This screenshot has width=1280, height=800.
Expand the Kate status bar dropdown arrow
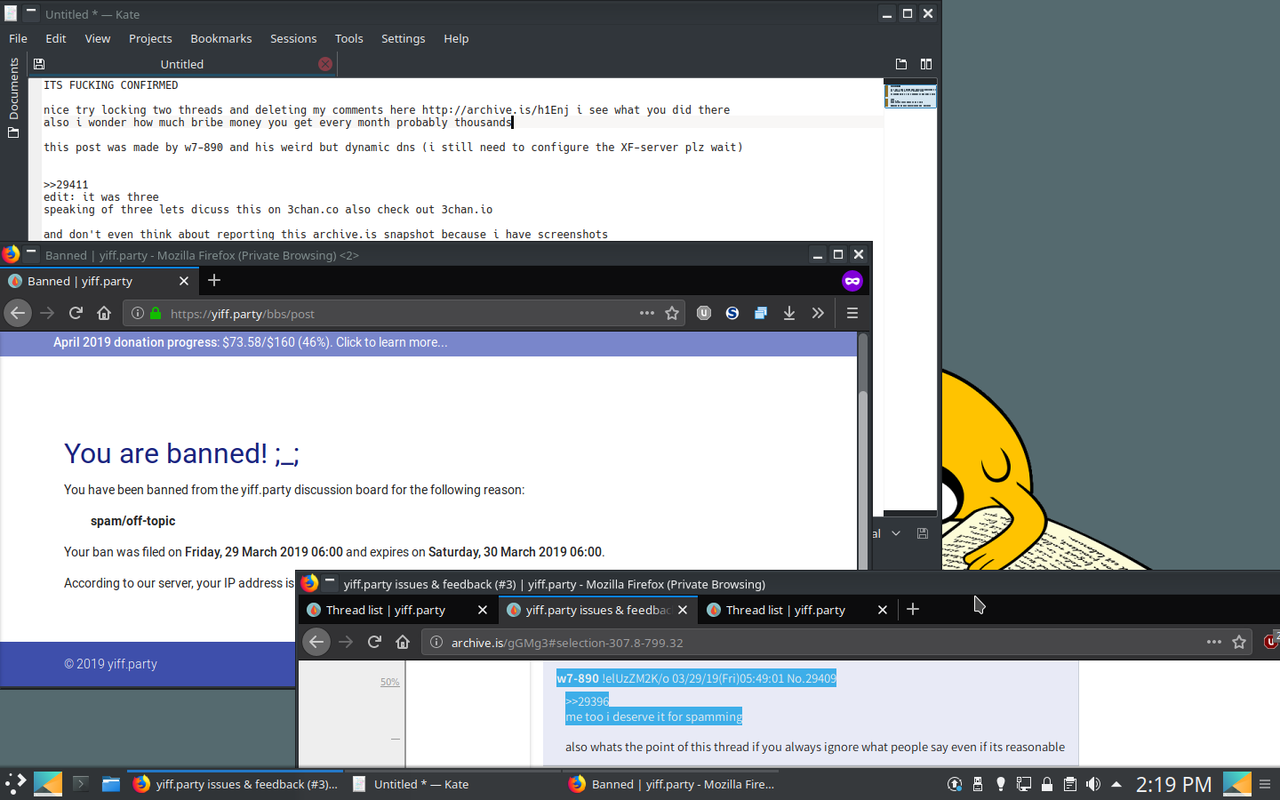coord(896,534)
